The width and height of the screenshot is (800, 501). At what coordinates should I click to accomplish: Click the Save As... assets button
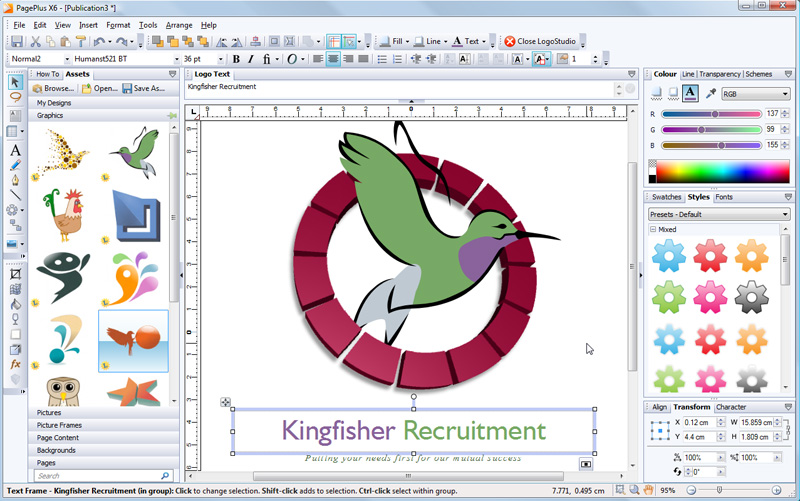[143, 88]
